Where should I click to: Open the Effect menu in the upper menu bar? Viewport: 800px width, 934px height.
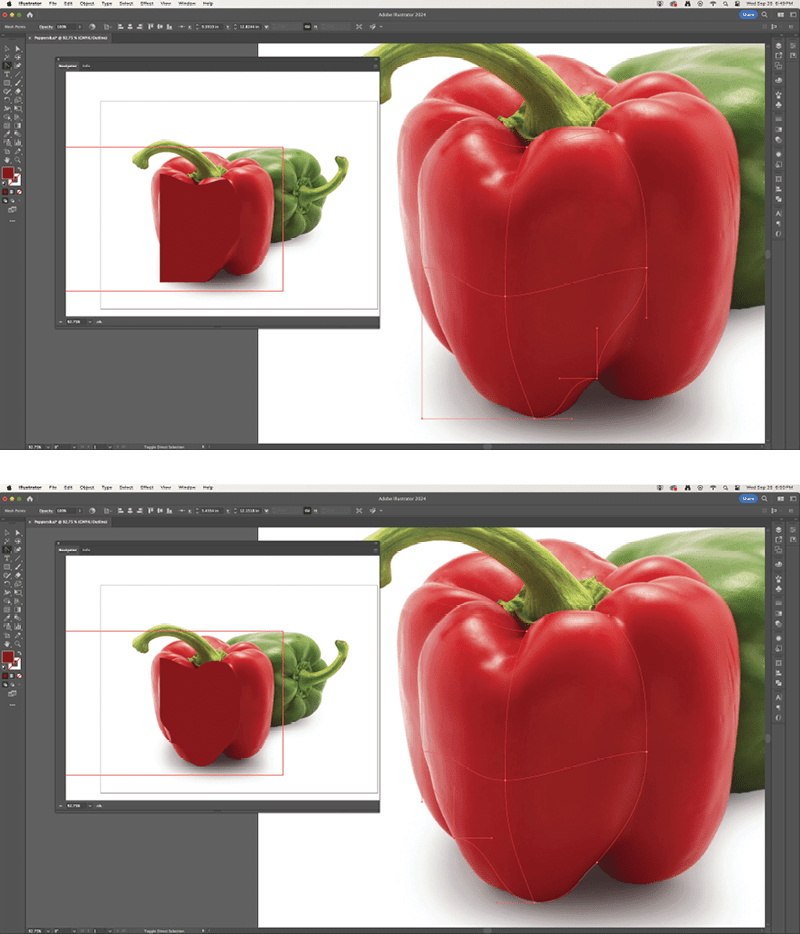(x=147, y=4)
